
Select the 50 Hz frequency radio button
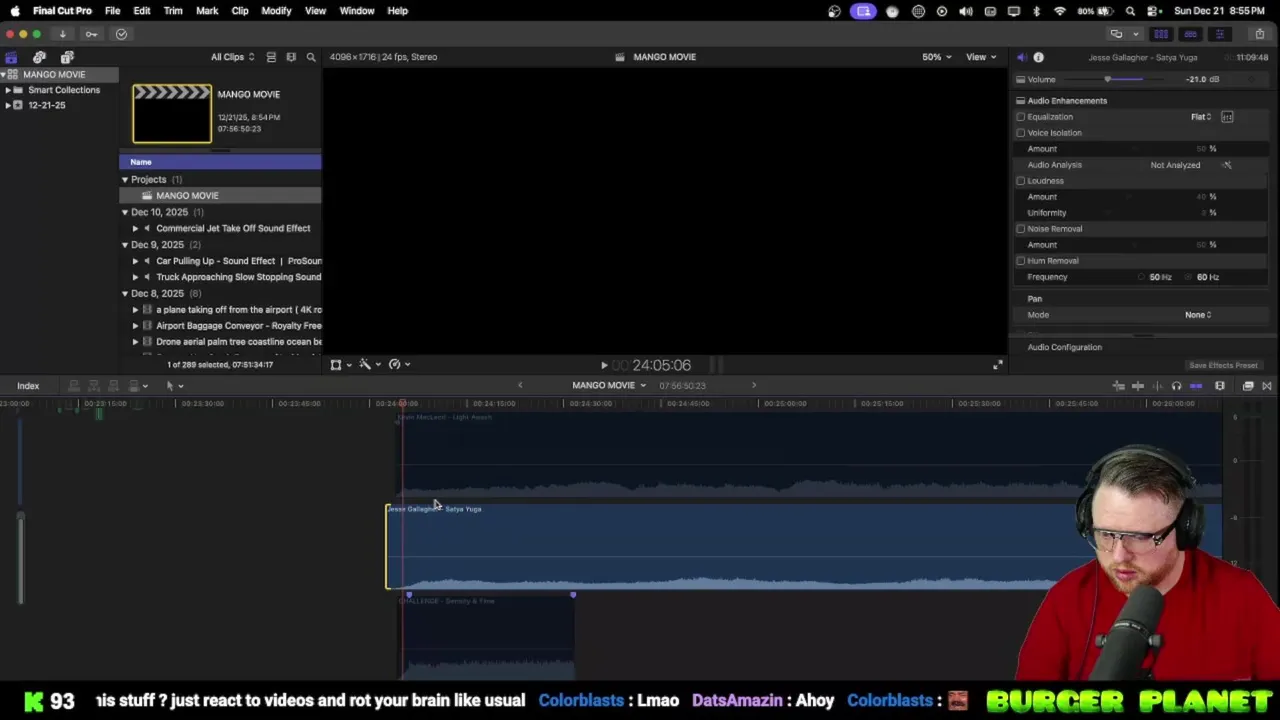[x=1141, y=277]
